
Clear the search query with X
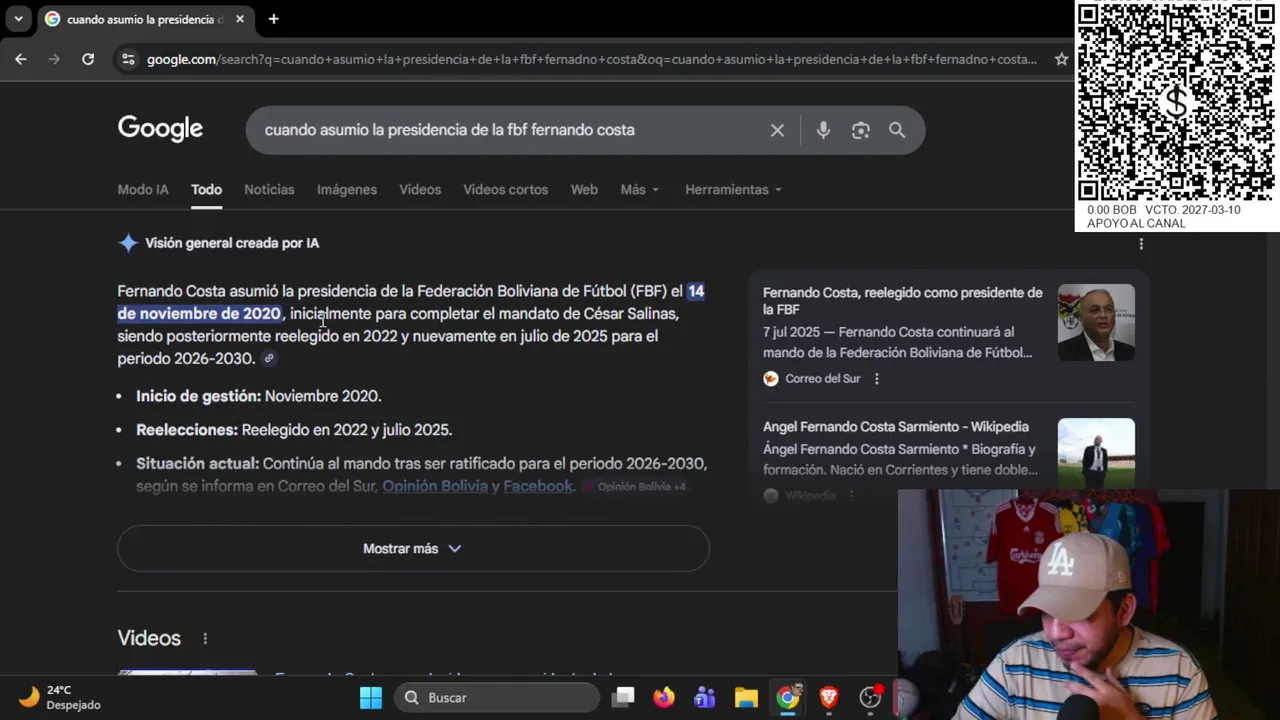coord(777,130)
